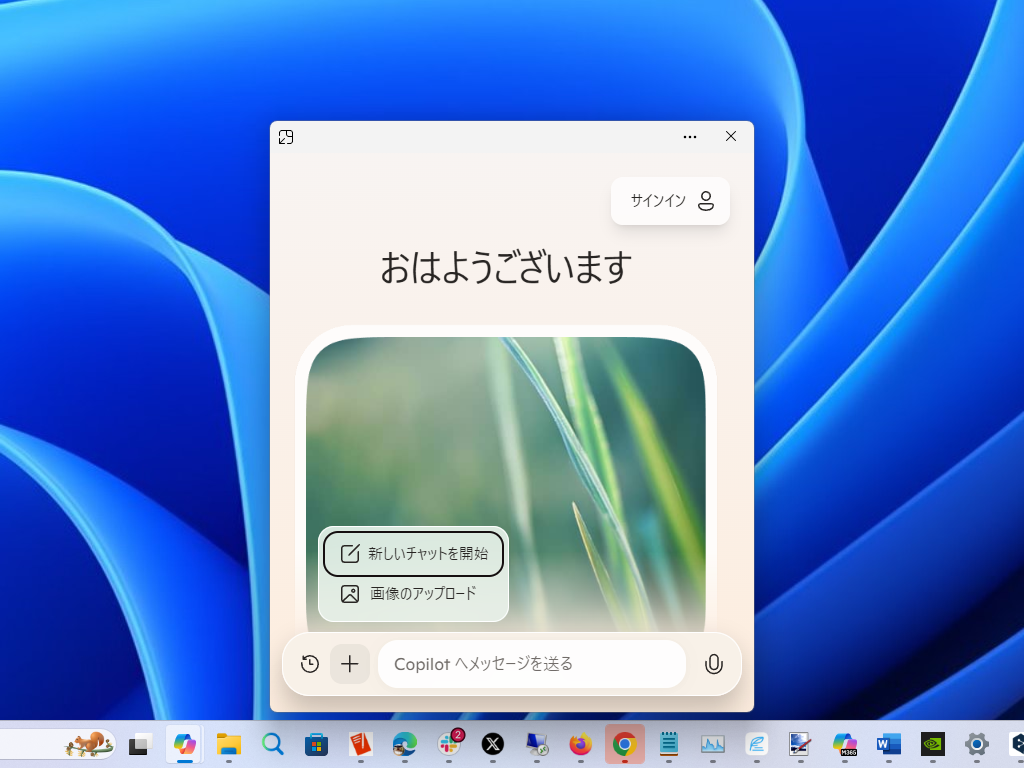
Task: Open conversation history with the clock icon
Action: [309, 663]
